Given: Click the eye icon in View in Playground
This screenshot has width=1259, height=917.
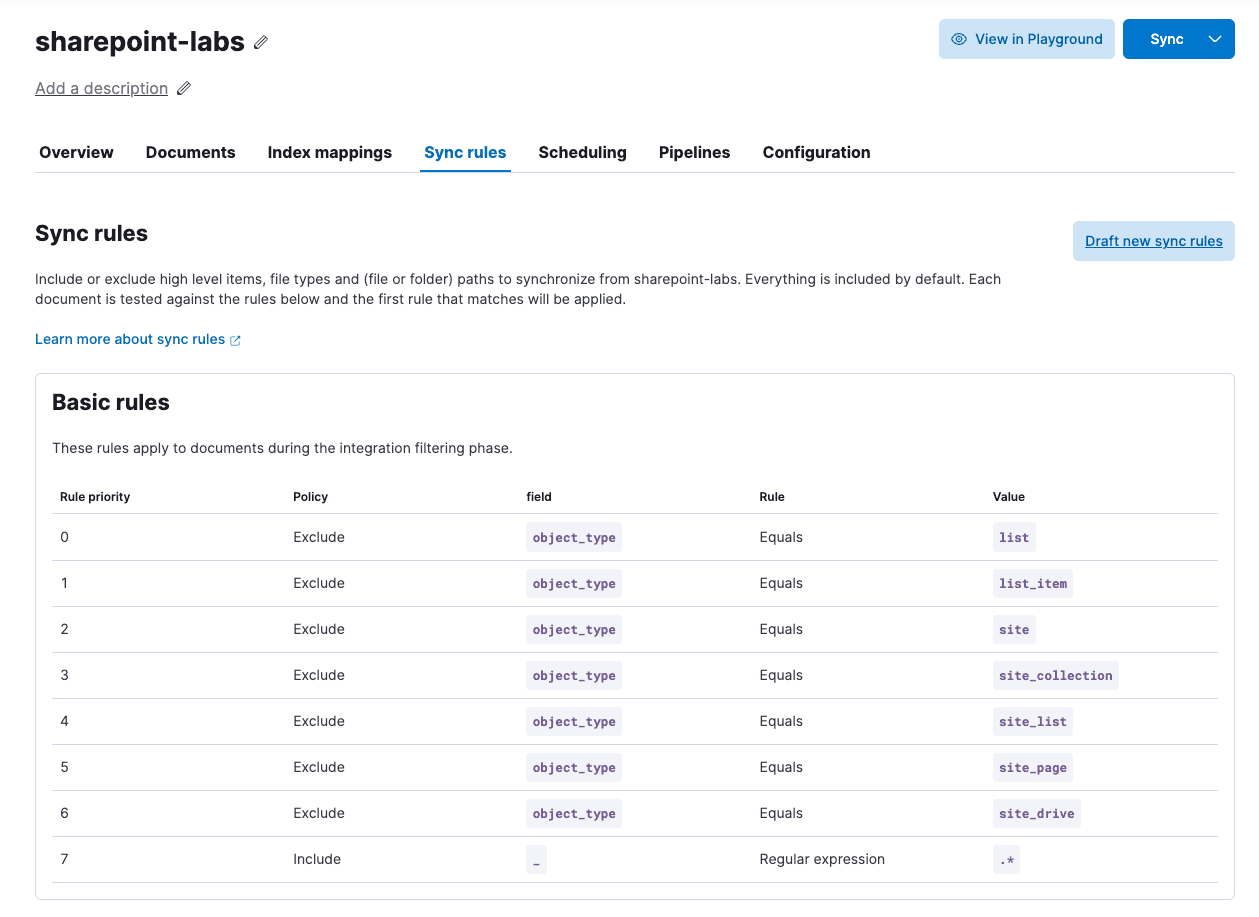Looking at the screenshot, I should (959, 39).
